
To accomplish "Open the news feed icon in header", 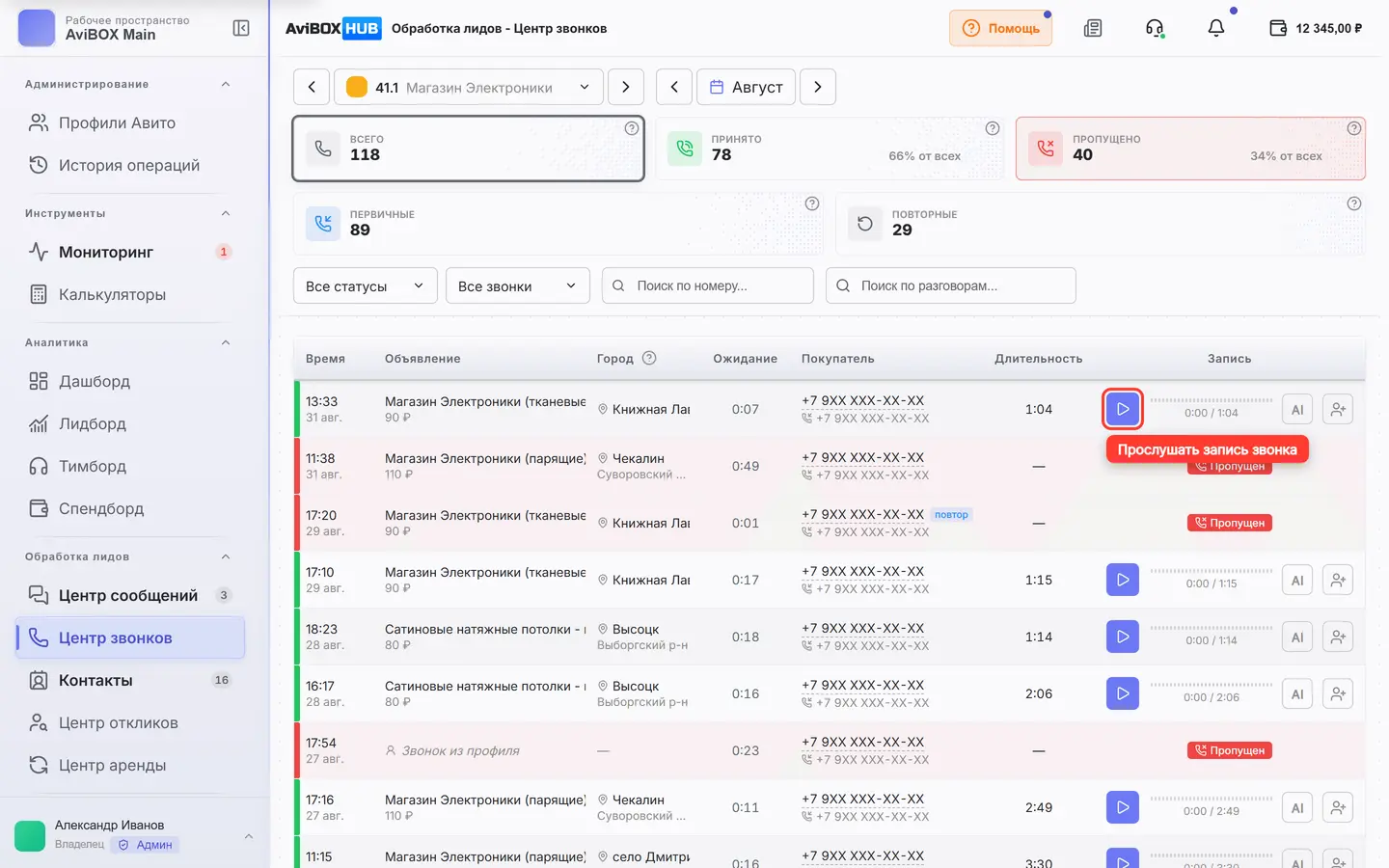I will coord(1093,28).
